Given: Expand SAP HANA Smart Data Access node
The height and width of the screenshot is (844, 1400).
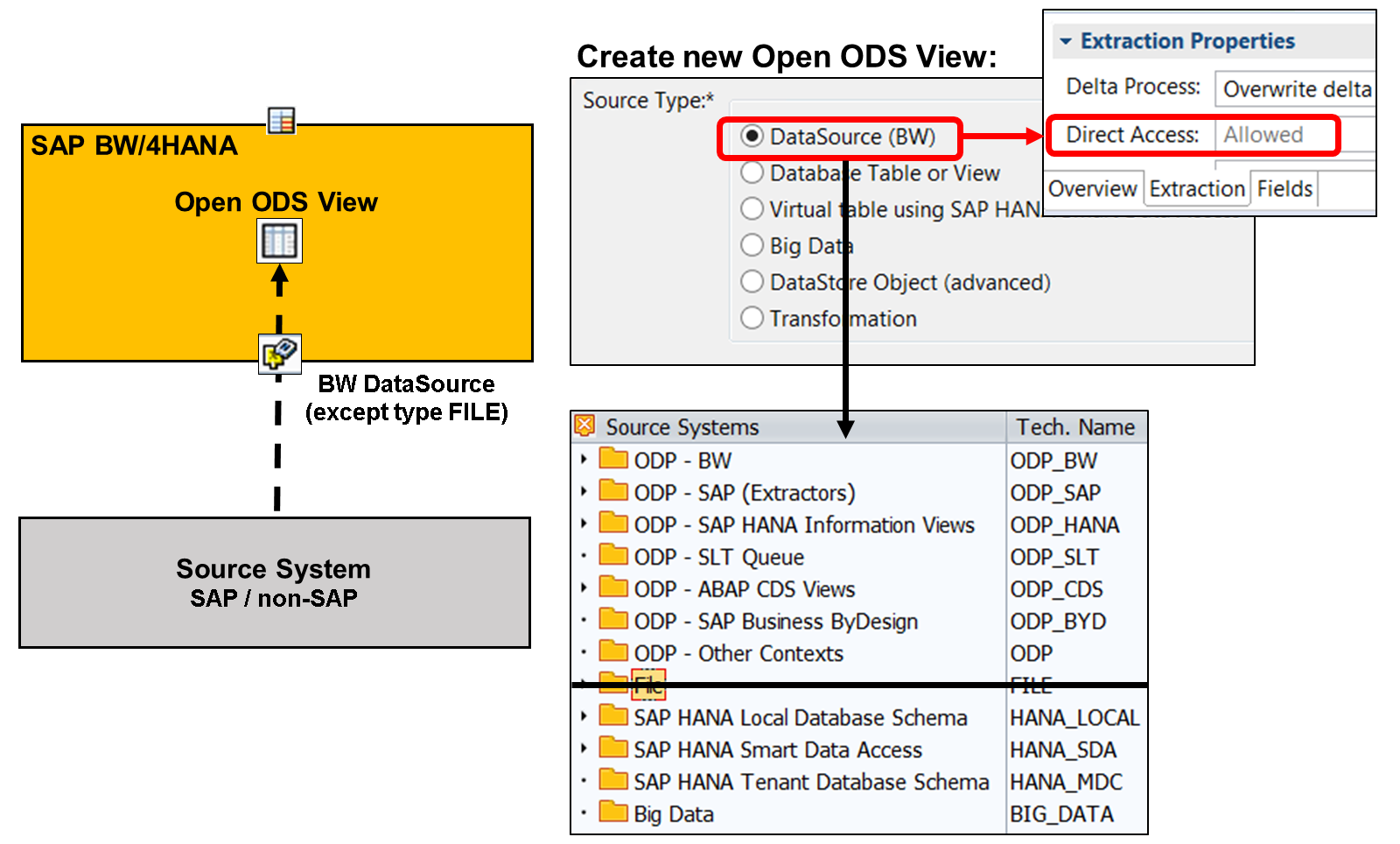Looking at the screenshot, I should [584, 749].
